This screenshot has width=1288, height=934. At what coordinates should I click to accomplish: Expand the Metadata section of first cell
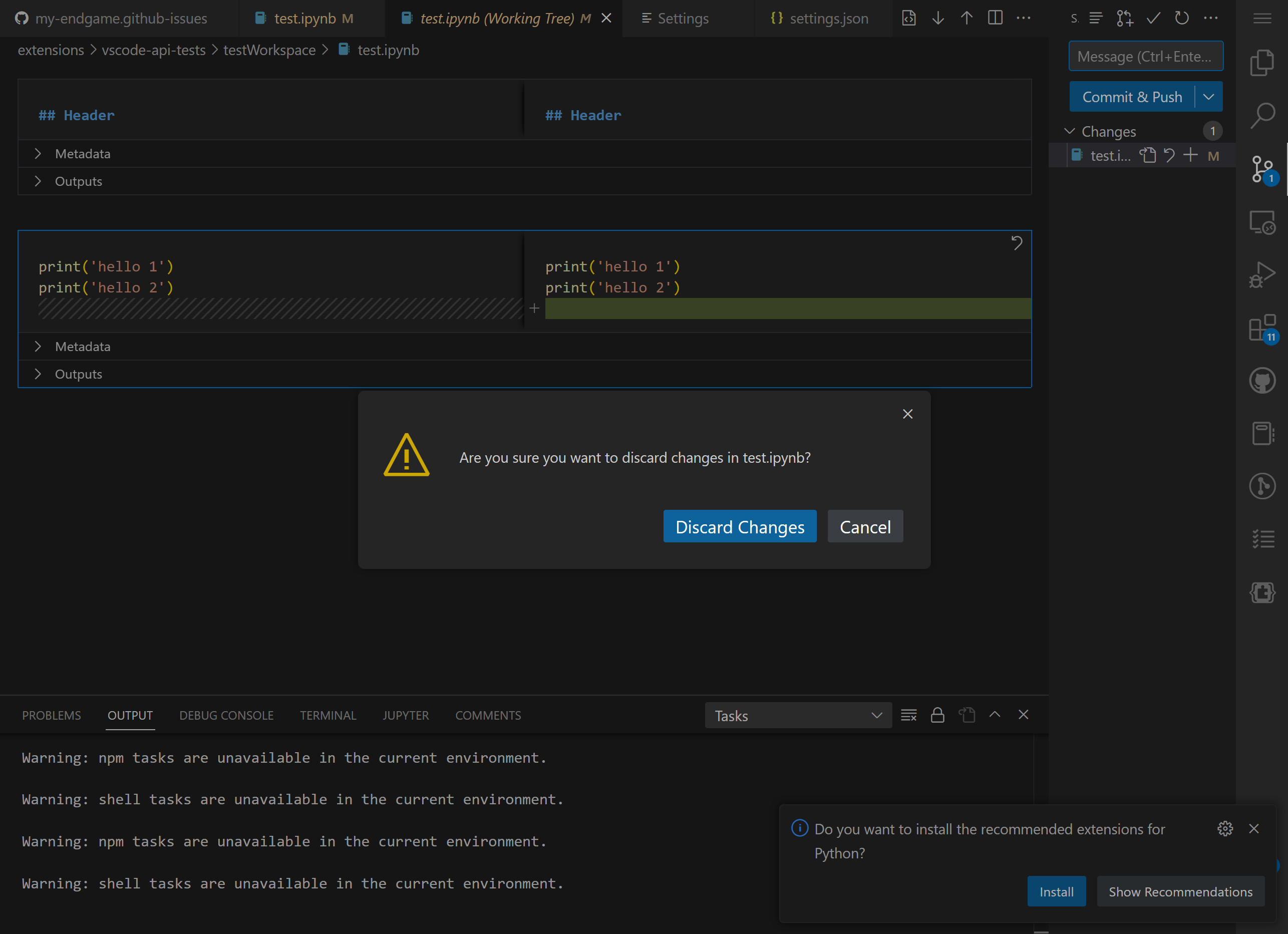pos(38,153)
